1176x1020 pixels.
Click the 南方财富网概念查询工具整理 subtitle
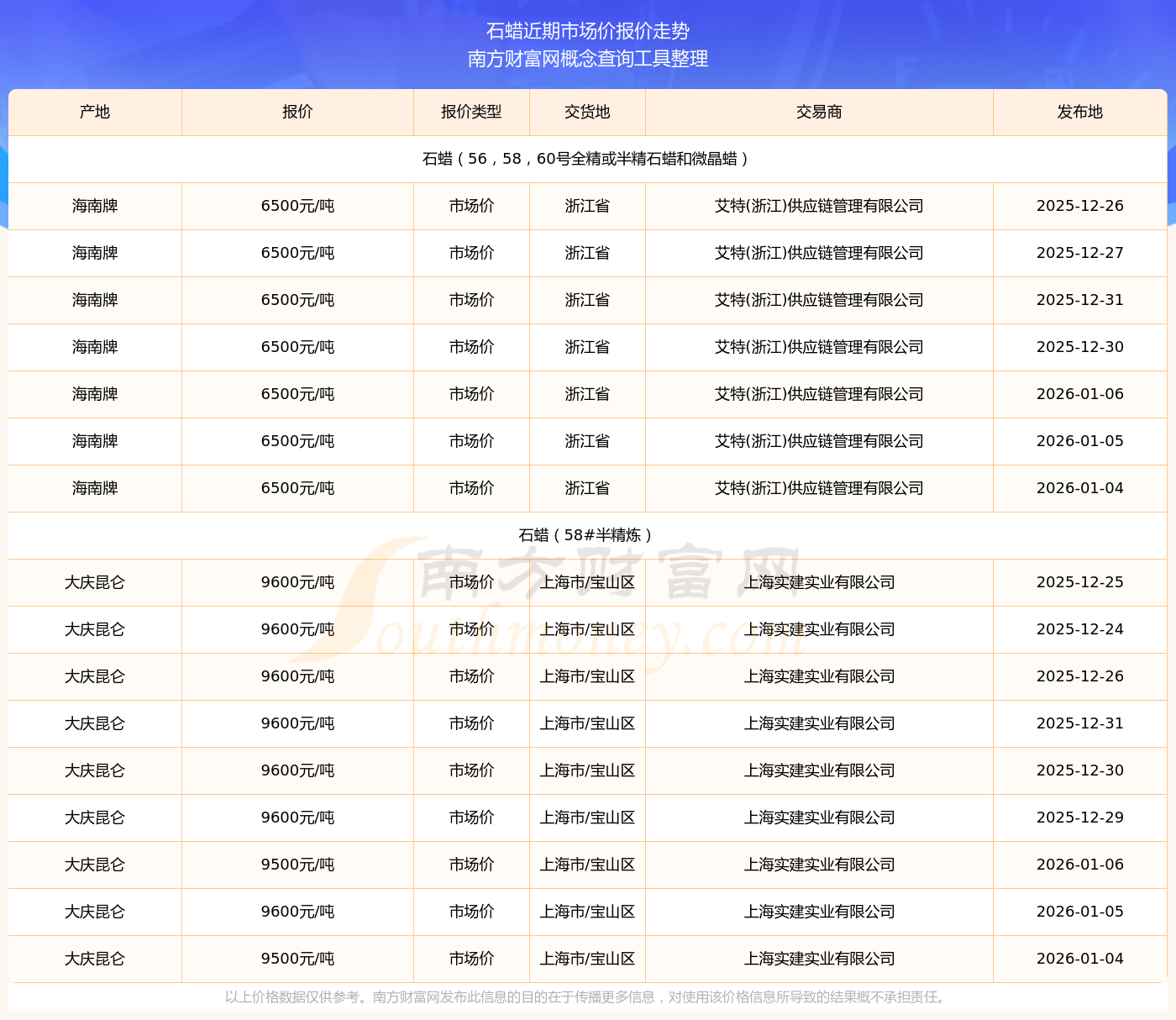[x=588, y=59]
